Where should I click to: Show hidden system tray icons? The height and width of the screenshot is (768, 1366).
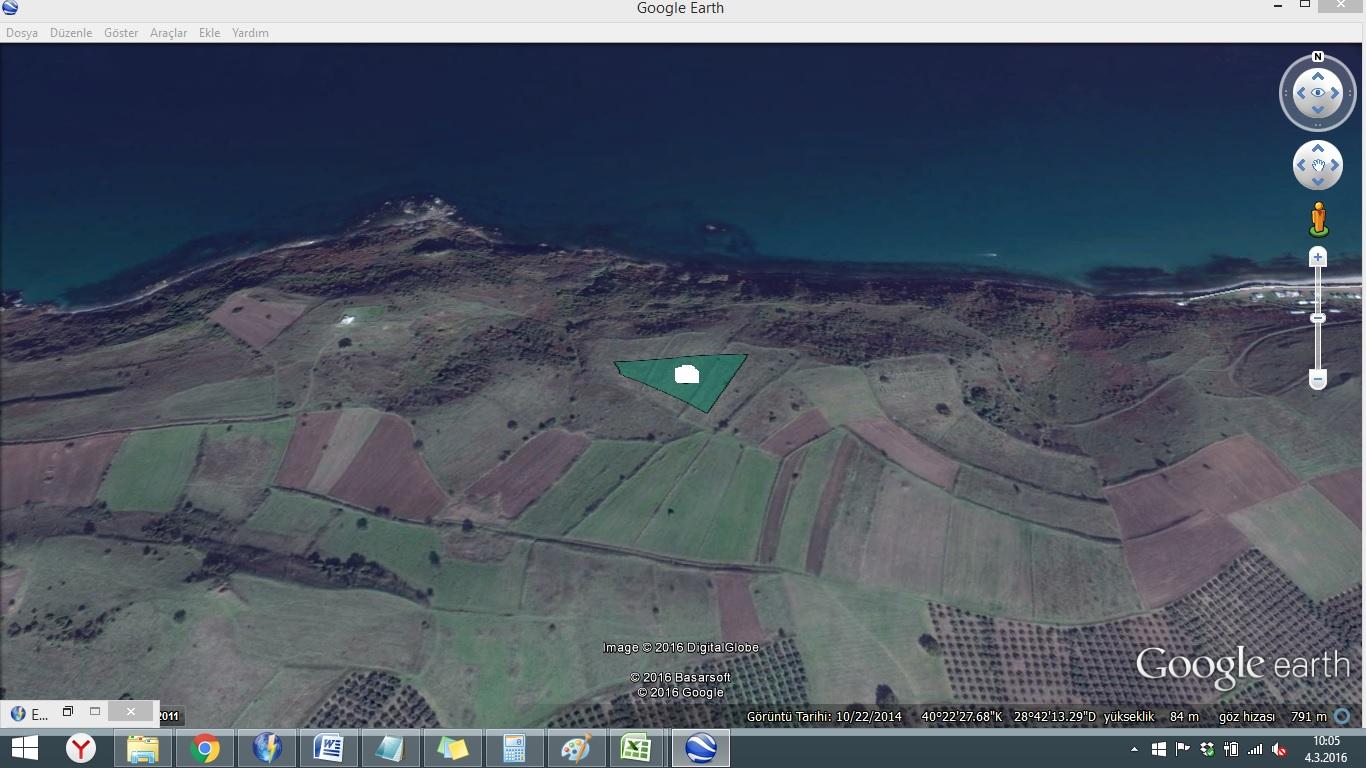point(1134,749)
